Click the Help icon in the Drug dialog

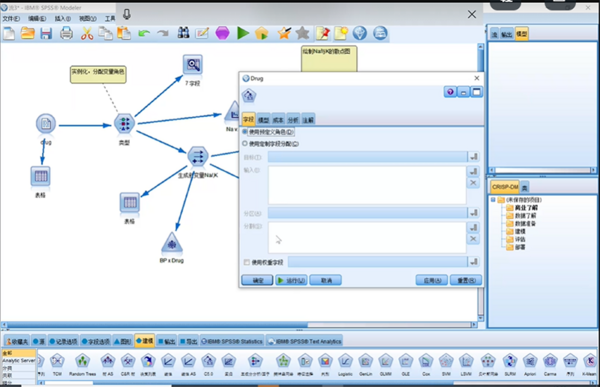click(x=450, y=92)
